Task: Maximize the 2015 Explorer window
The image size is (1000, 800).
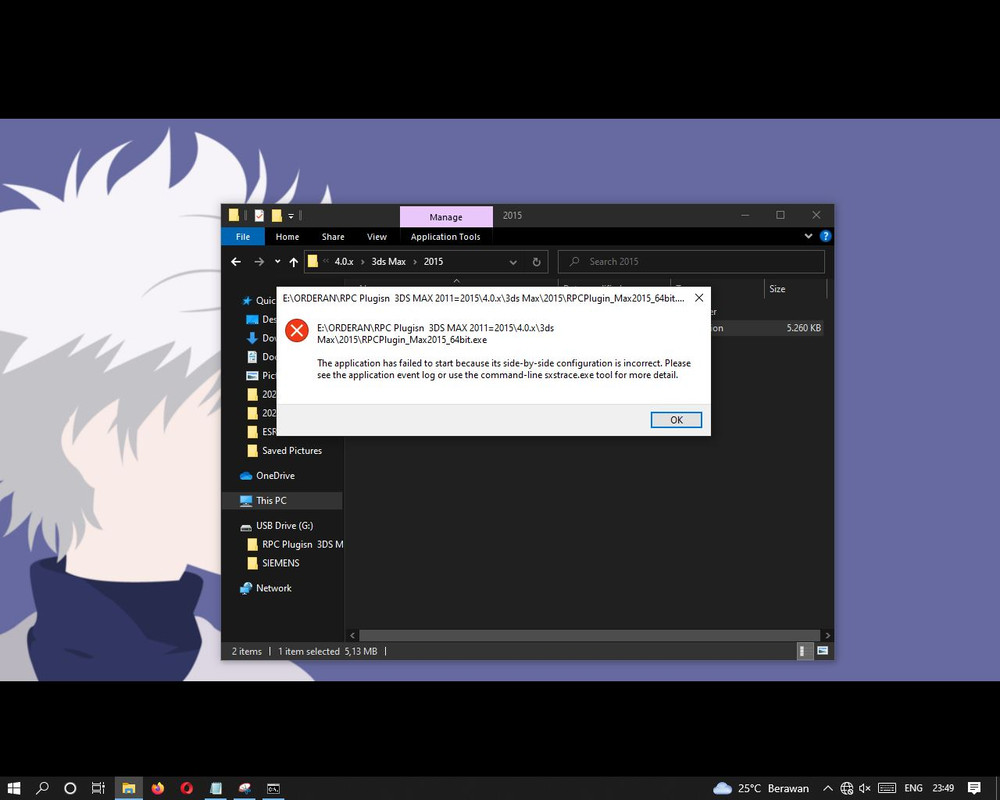Action: click(781, 215)
